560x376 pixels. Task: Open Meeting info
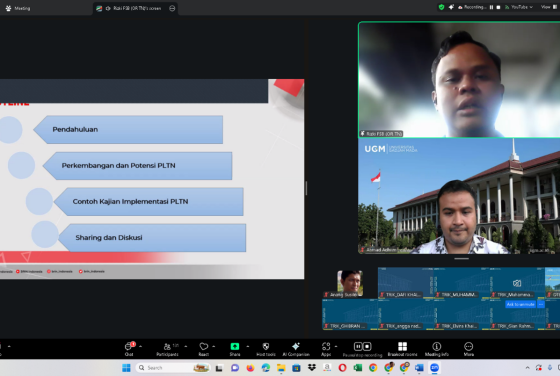(436, 349)
